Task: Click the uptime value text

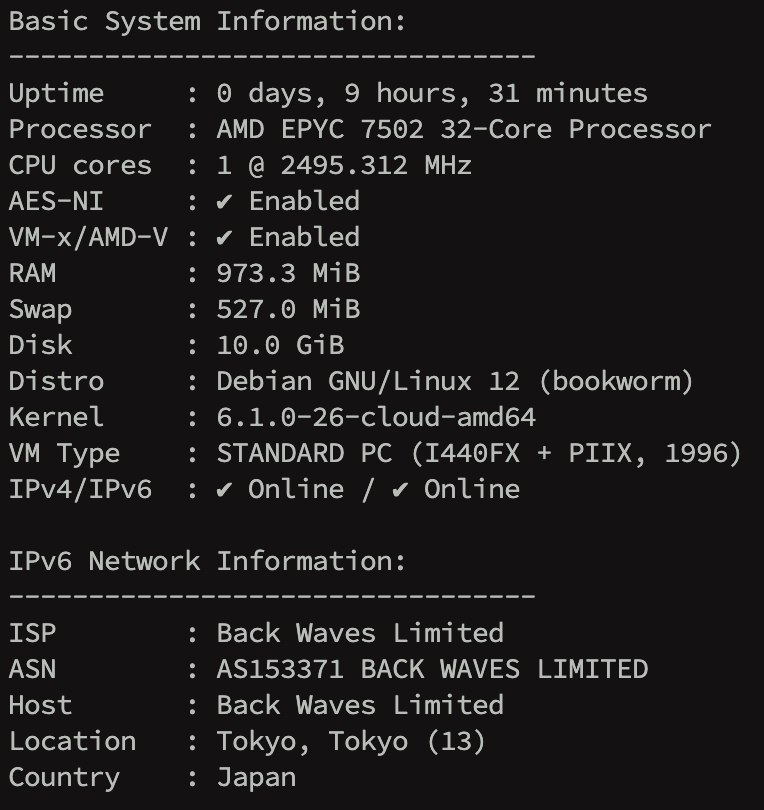Action: (x=432, y=94)
